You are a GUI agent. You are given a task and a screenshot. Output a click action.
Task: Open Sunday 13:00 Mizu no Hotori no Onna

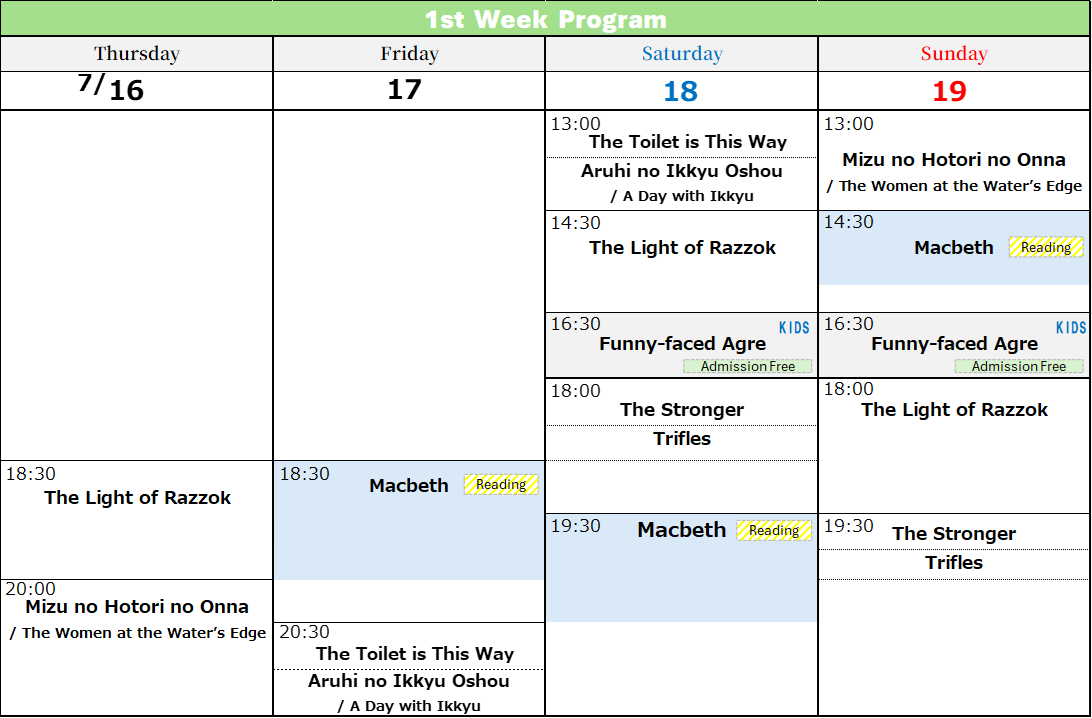[x=954, y=160]
